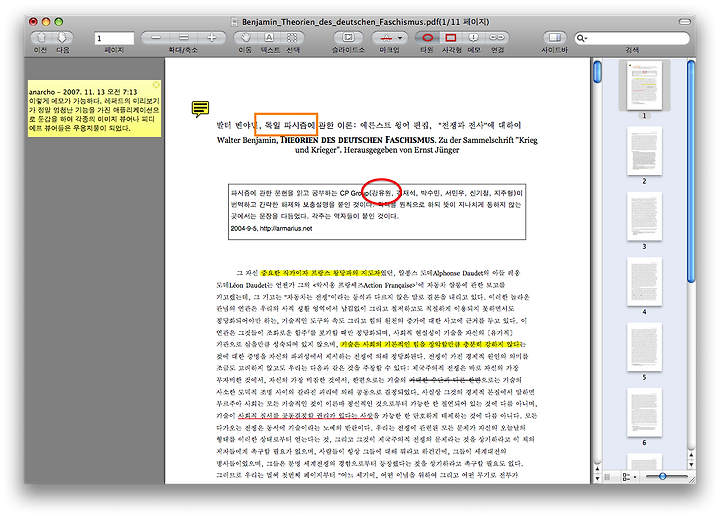The width and height of the screenshot is (720, 517).
Task: Zoom the window with green button
Action: click(59, 22)
